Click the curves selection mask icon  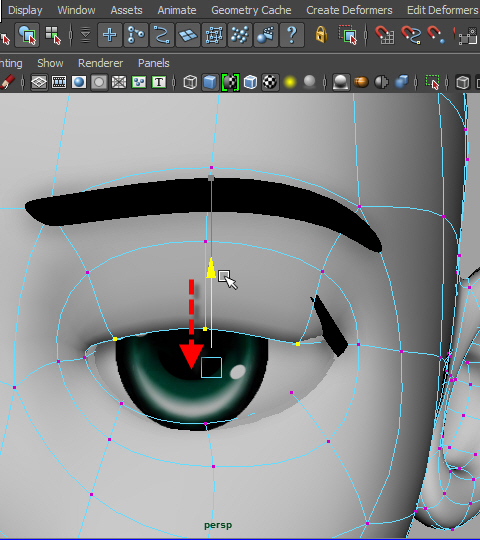(161, 35)
